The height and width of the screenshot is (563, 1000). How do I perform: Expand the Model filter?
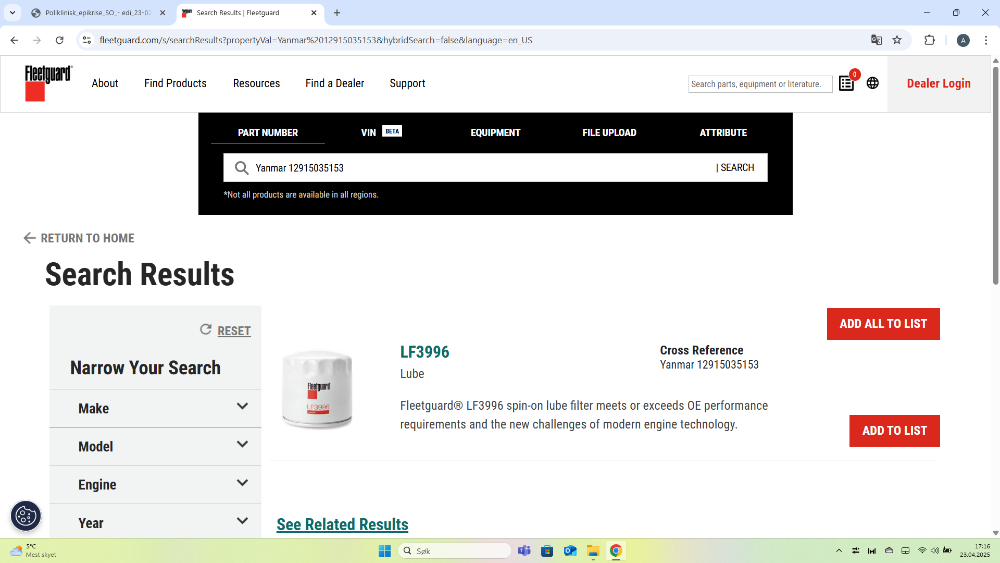coord(156,446)
